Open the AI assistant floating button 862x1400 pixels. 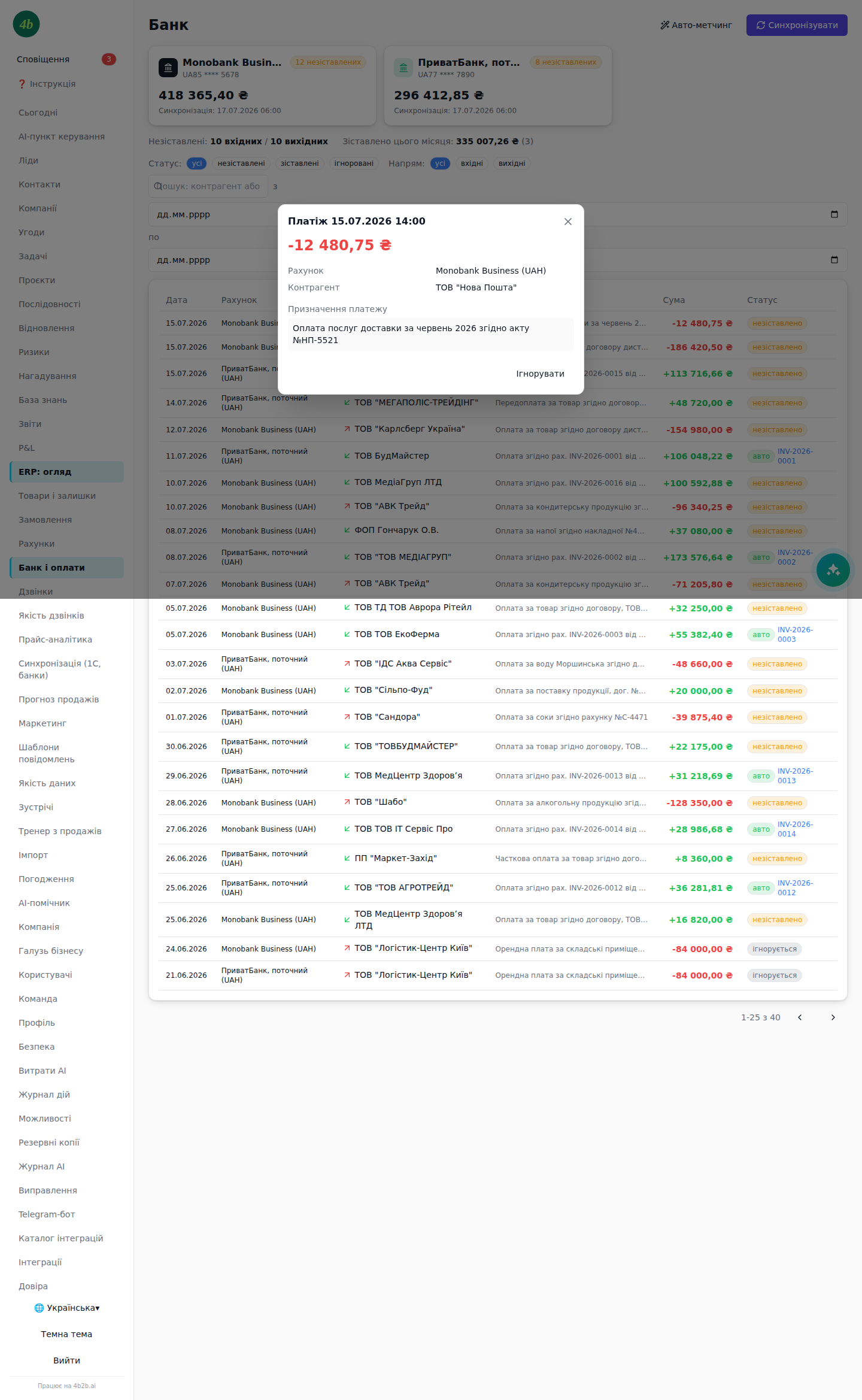click(x=833, y=570)
